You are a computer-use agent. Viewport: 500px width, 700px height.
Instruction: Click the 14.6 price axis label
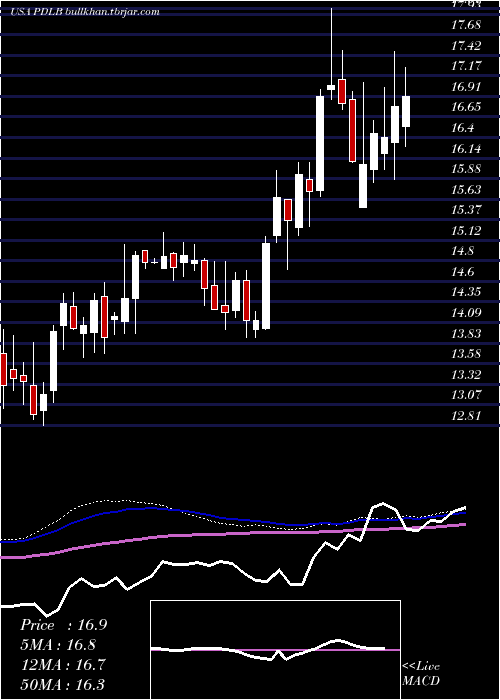(462, 271)
